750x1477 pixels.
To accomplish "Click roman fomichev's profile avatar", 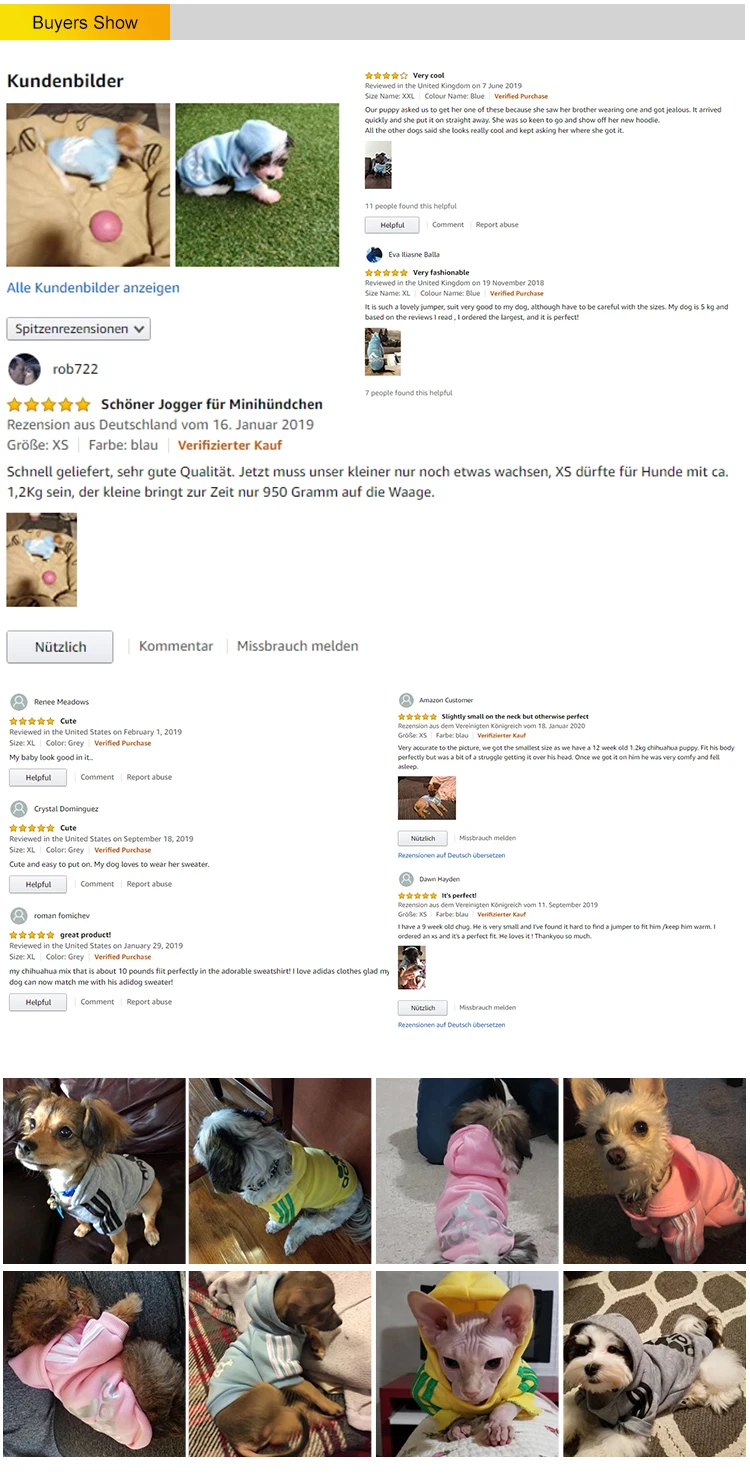I will click(18, 916).
